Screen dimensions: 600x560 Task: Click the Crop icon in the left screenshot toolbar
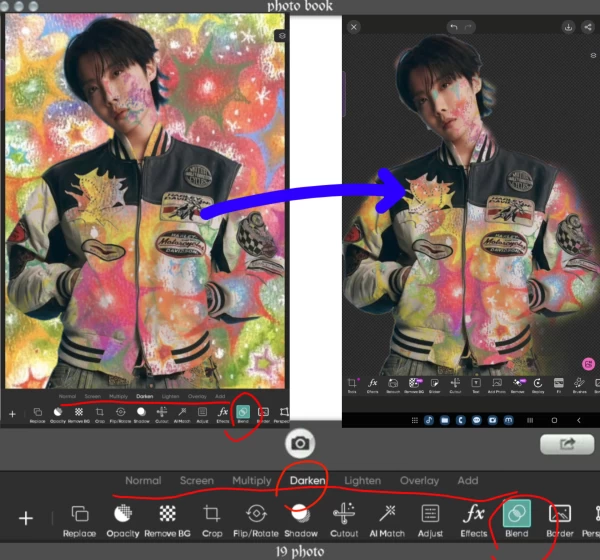coord(99,414)
